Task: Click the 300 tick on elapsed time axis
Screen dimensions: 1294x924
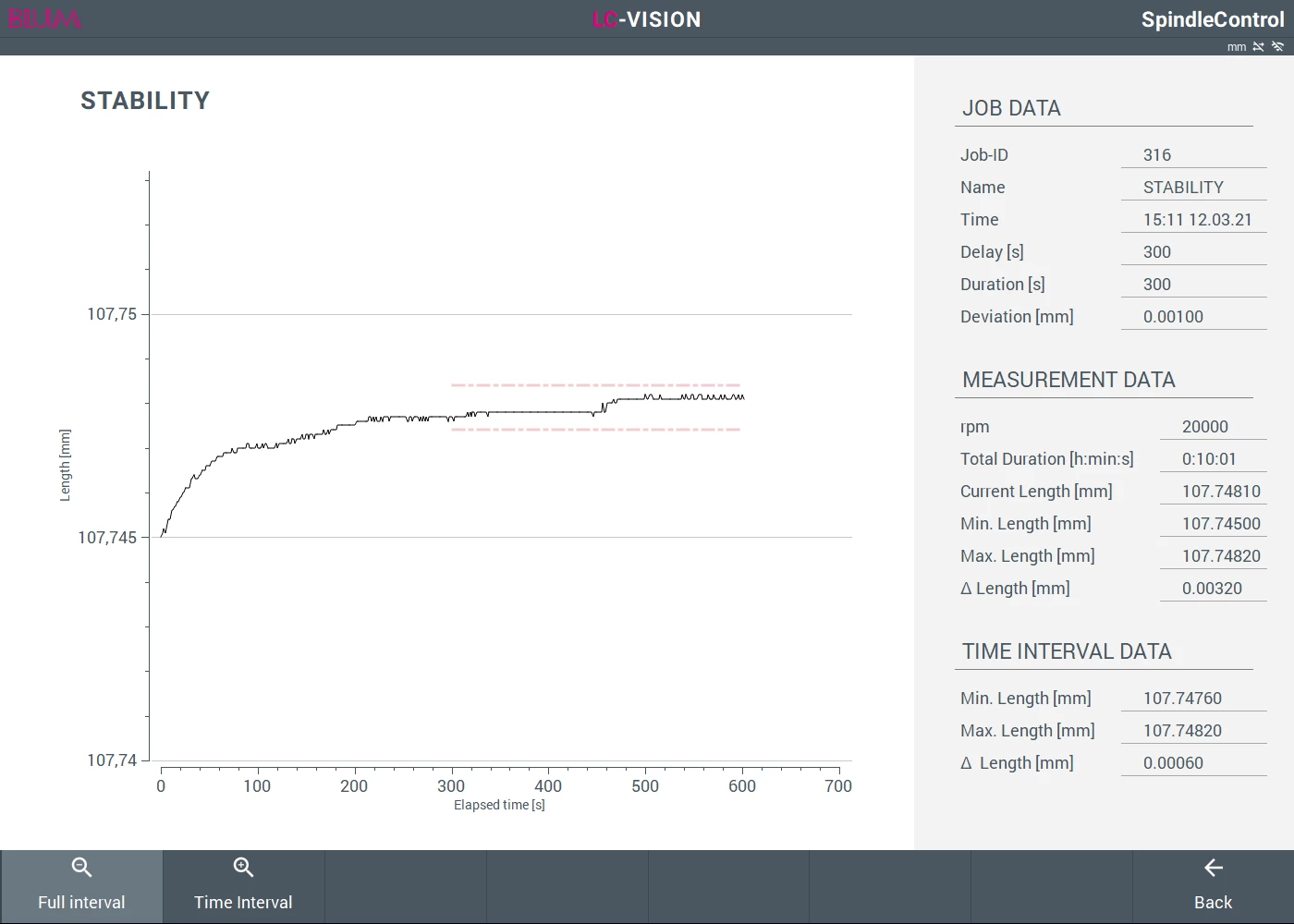Action: (x=451, y=785)
